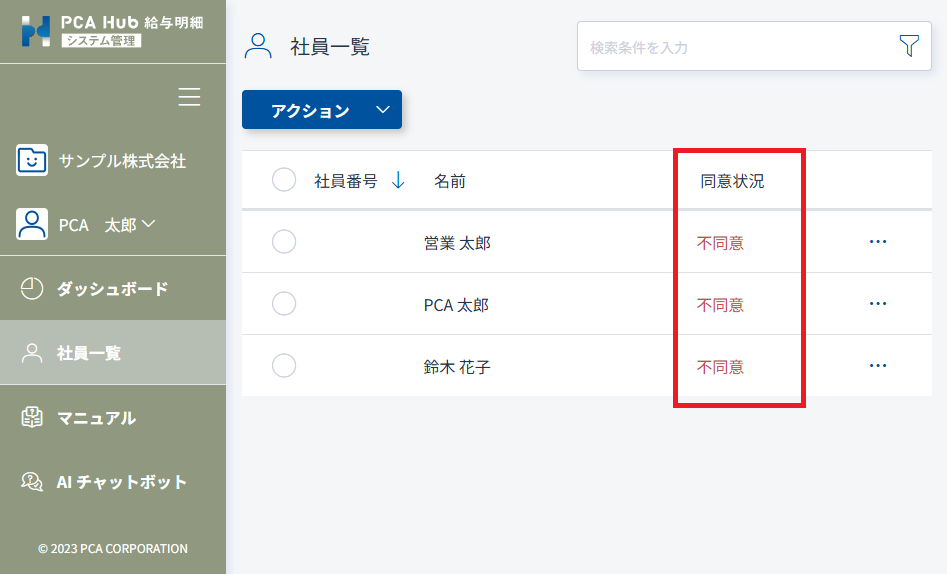Click the filter funnel icon in search box

(909, 46)
